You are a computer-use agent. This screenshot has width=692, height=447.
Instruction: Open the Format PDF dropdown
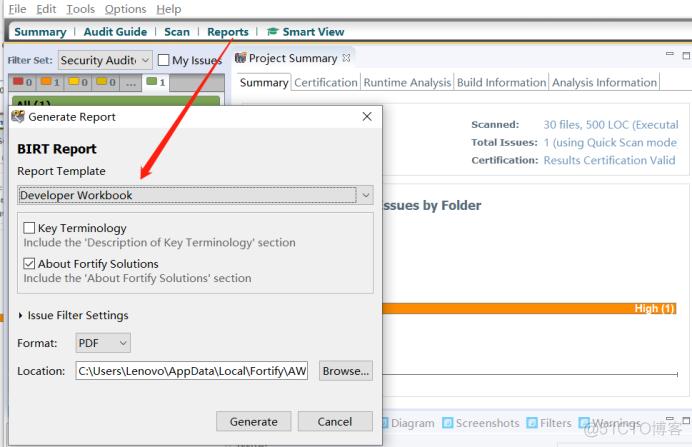(103, 343)
